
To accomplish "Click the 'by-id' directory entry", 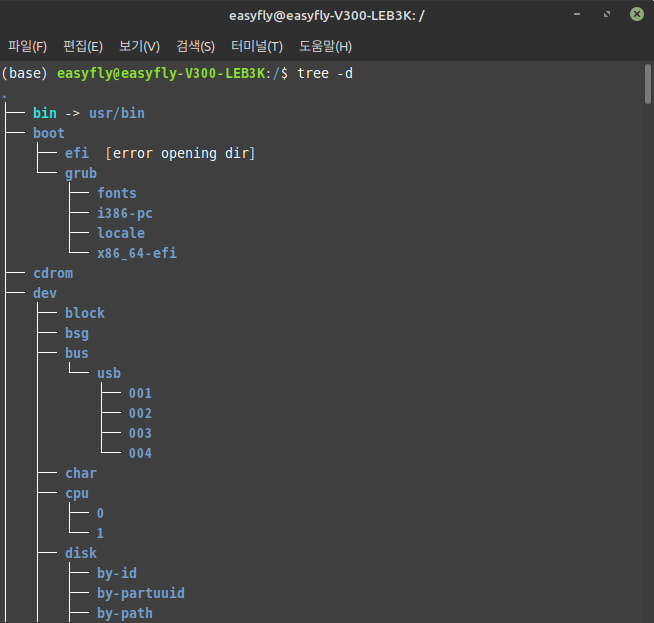I will click(117, 573).
